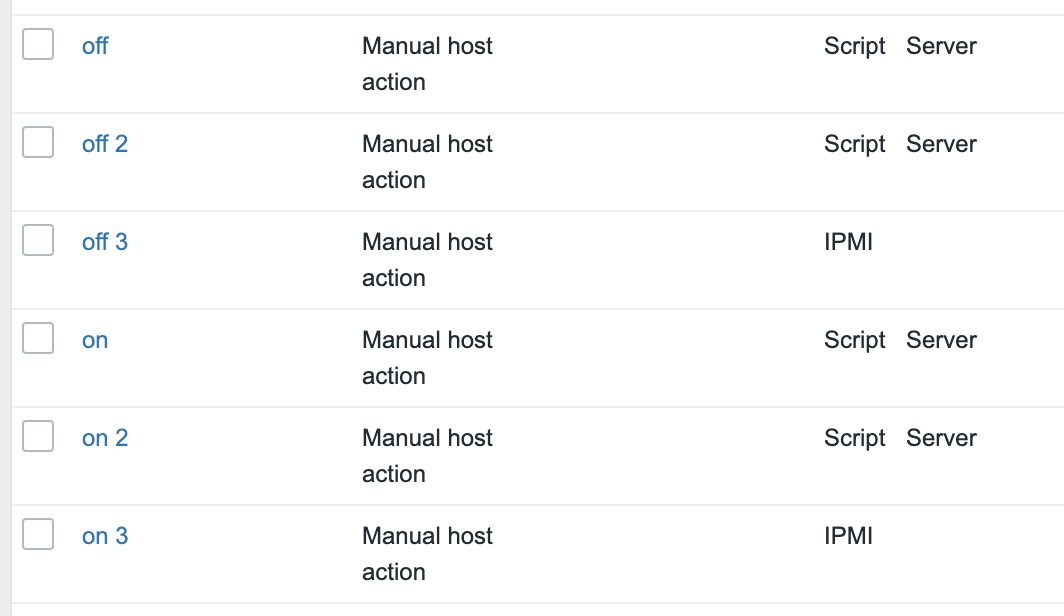1064x616 pixels.
Task: Edit the 'on 2' script
Action: [x=104, y=438]
